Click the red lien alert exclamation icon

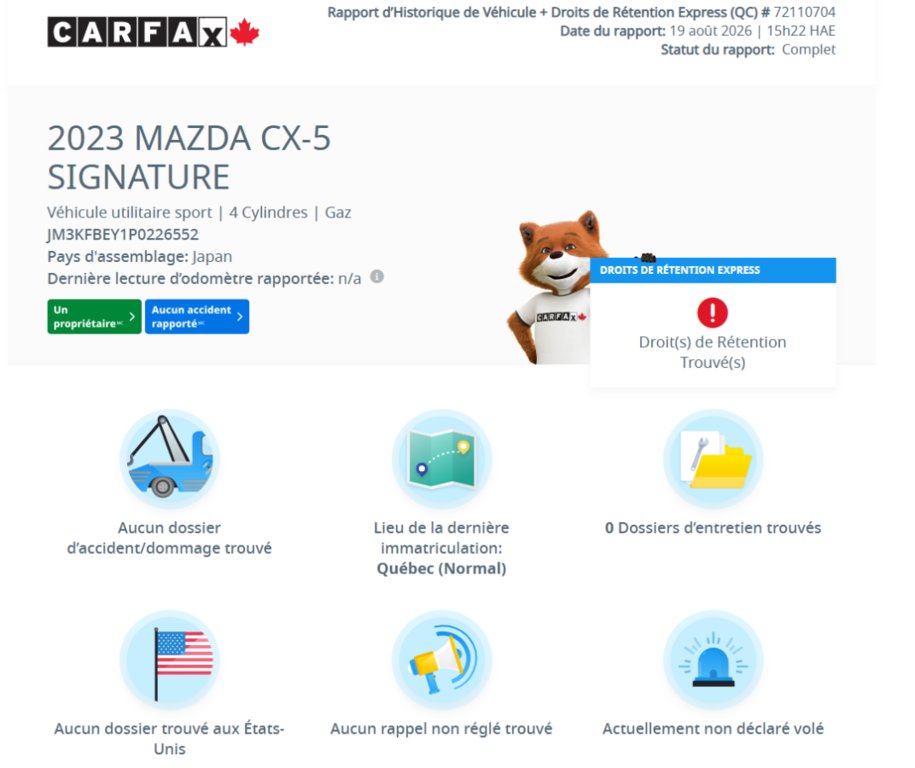[712, 312]
